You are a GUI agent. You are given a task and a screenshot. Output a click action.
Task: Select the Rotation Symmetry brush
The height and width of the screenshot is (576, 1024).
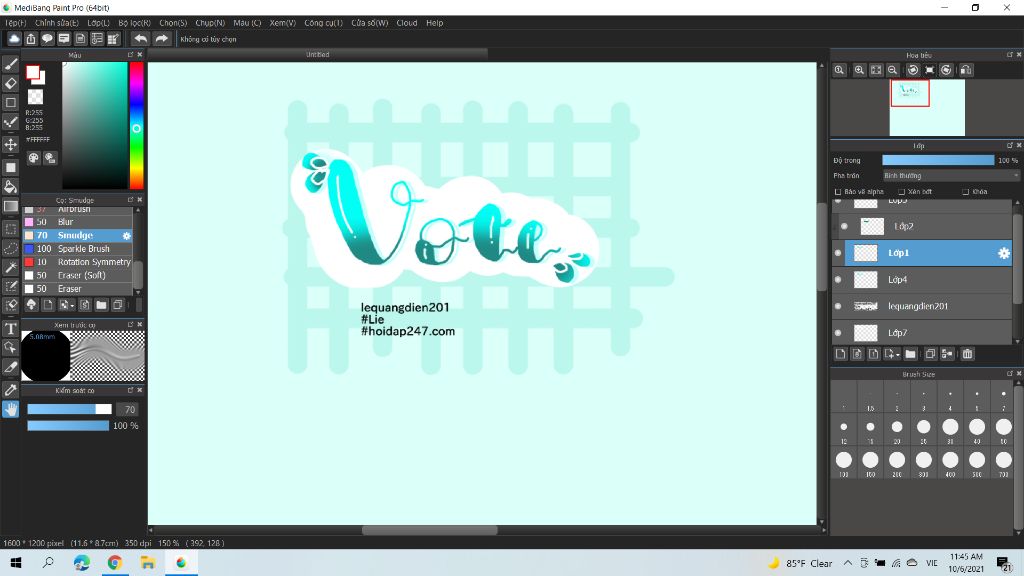(78, 262)
